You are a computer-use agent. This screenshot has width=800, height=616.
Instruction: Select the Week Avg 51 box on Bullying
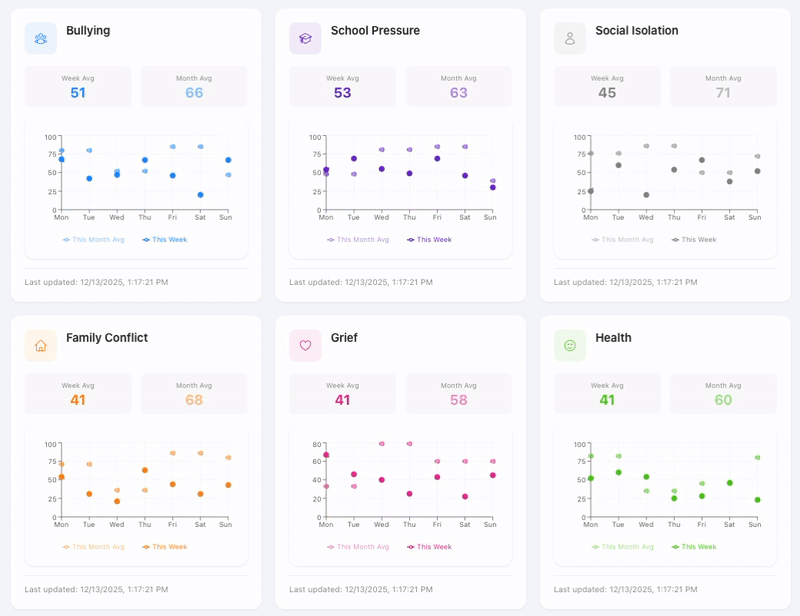click(77, 86)
